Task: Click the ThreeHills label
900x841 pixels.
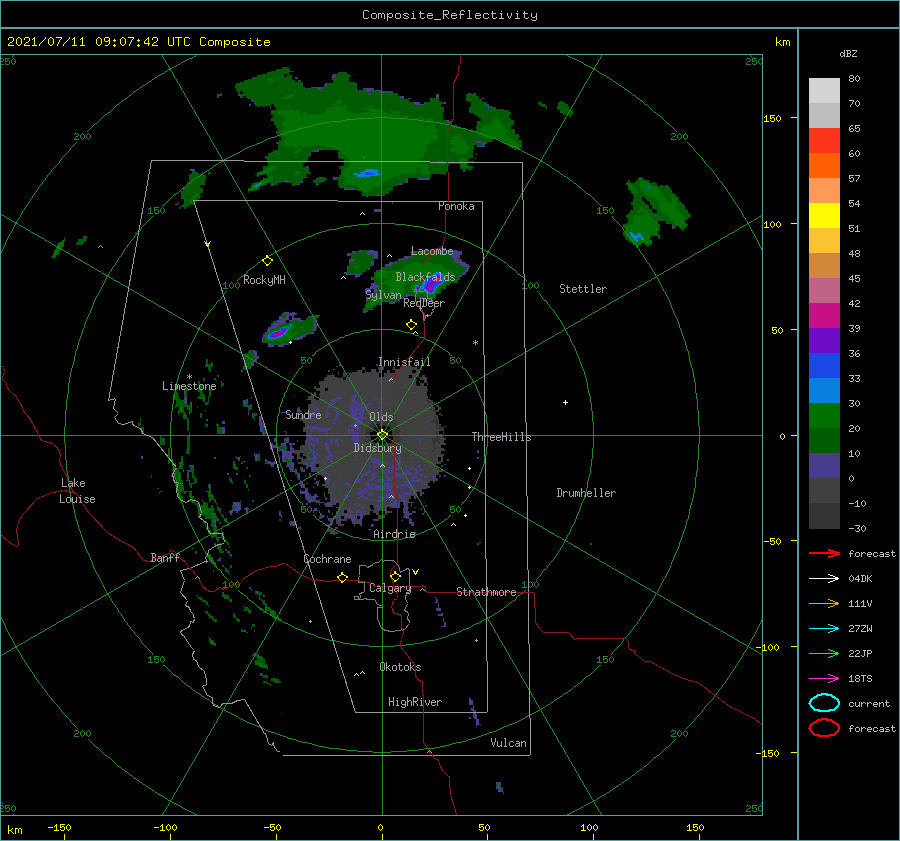Action: tap(502, 437)
